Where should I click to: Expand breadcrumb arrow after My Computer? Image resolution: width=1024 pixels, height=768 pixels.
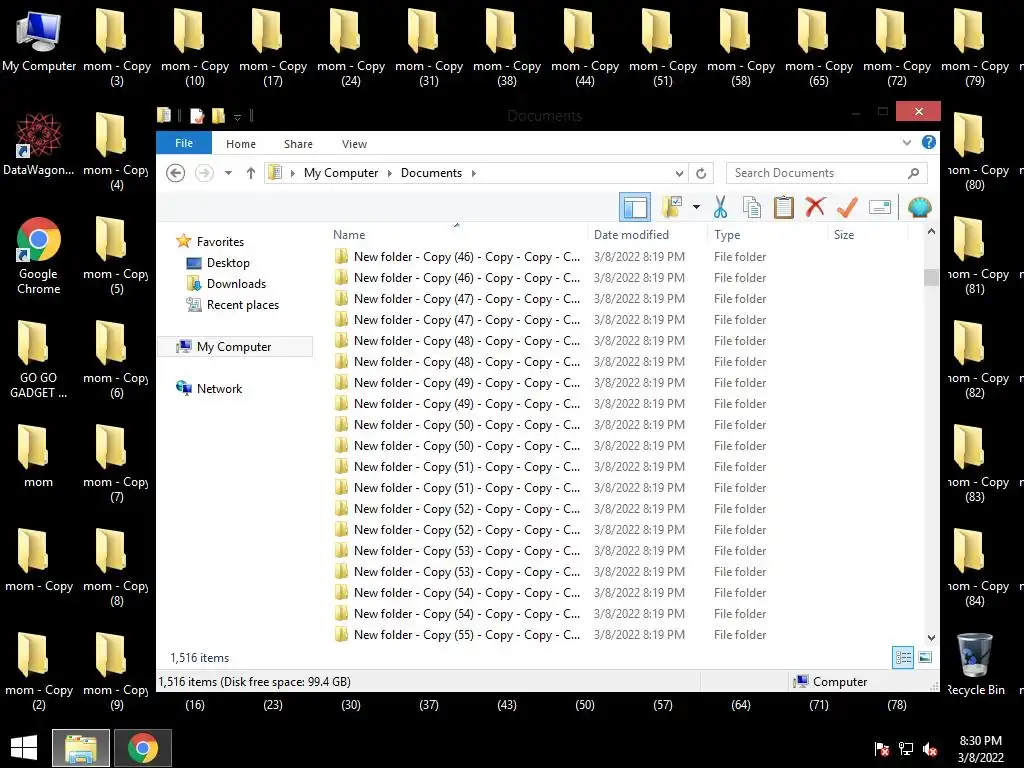390,173
